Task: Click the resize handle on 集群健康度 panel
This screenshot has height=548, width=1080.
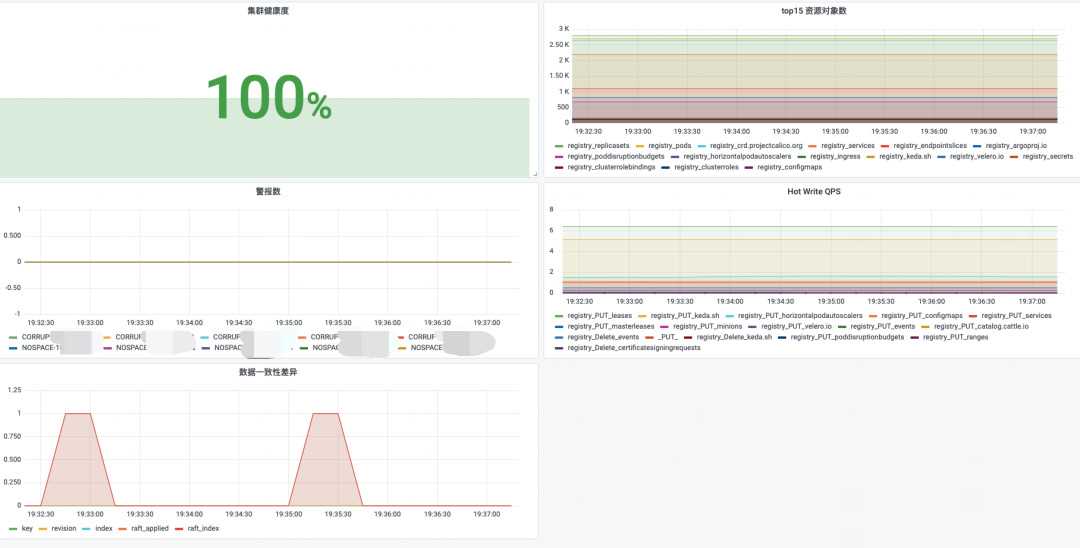Action: click(x=522, y=174)
